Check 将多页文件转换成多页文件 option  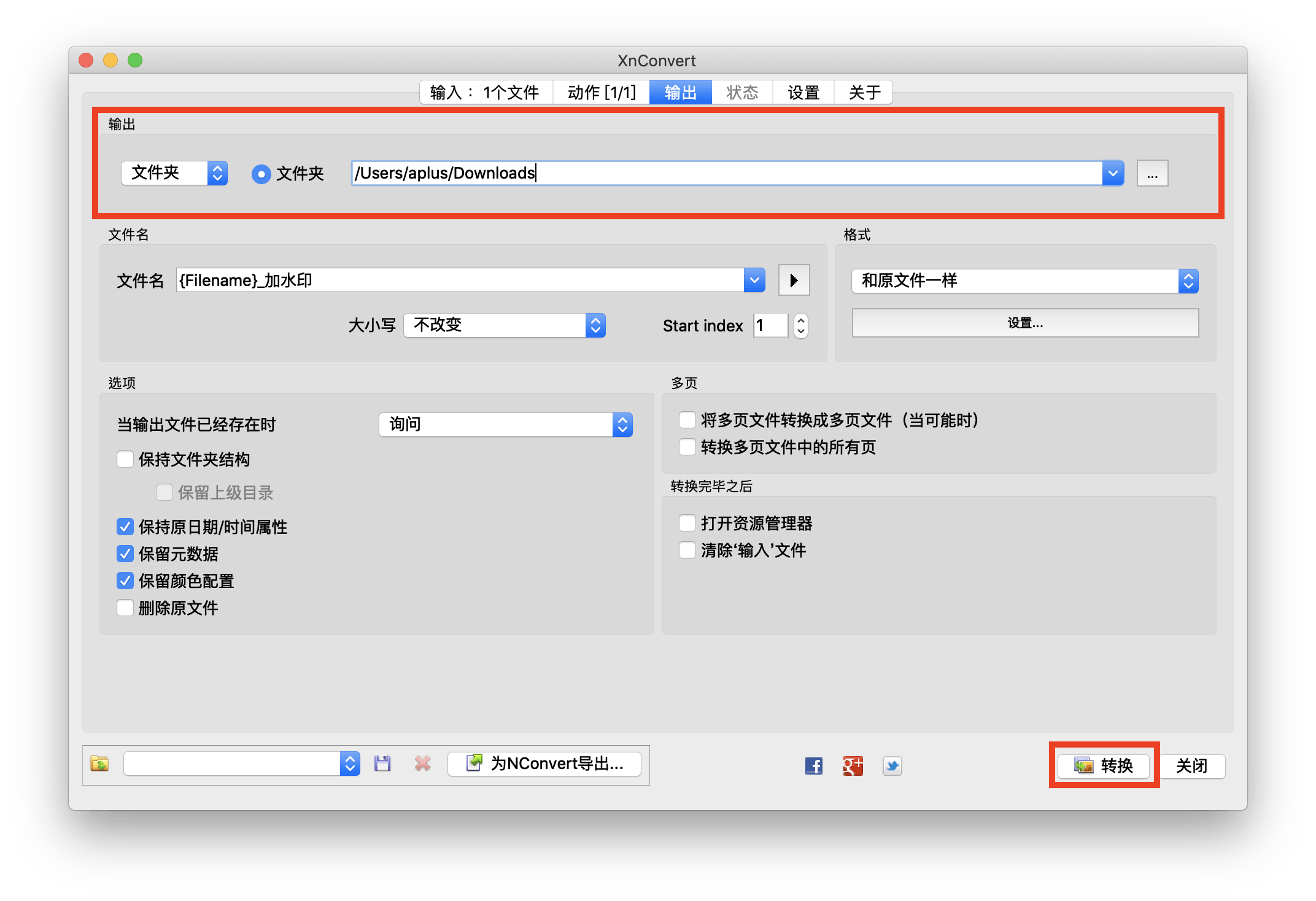687,420
